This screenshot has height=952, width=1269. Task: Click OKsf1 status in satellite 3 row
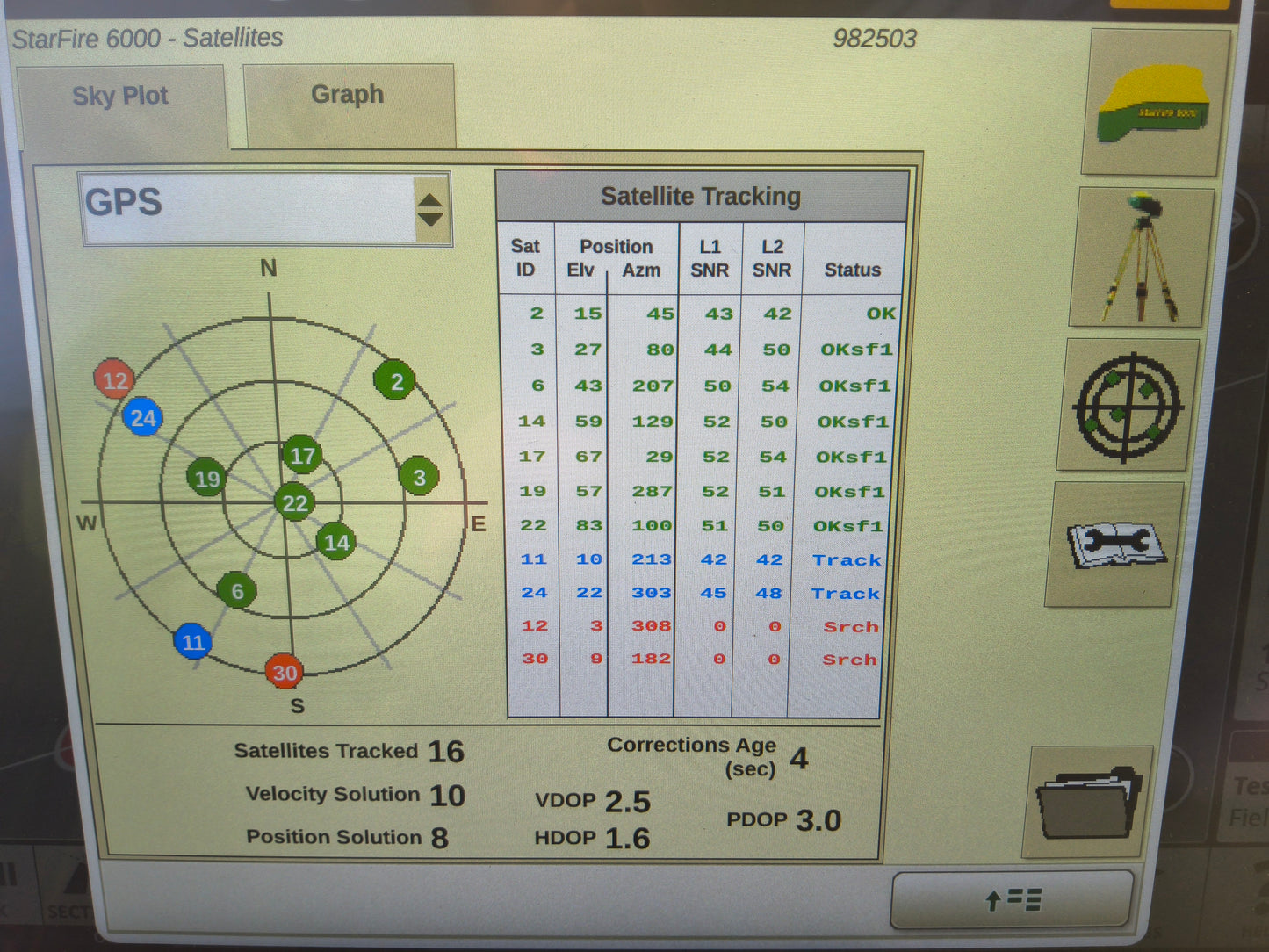(856, 350)
